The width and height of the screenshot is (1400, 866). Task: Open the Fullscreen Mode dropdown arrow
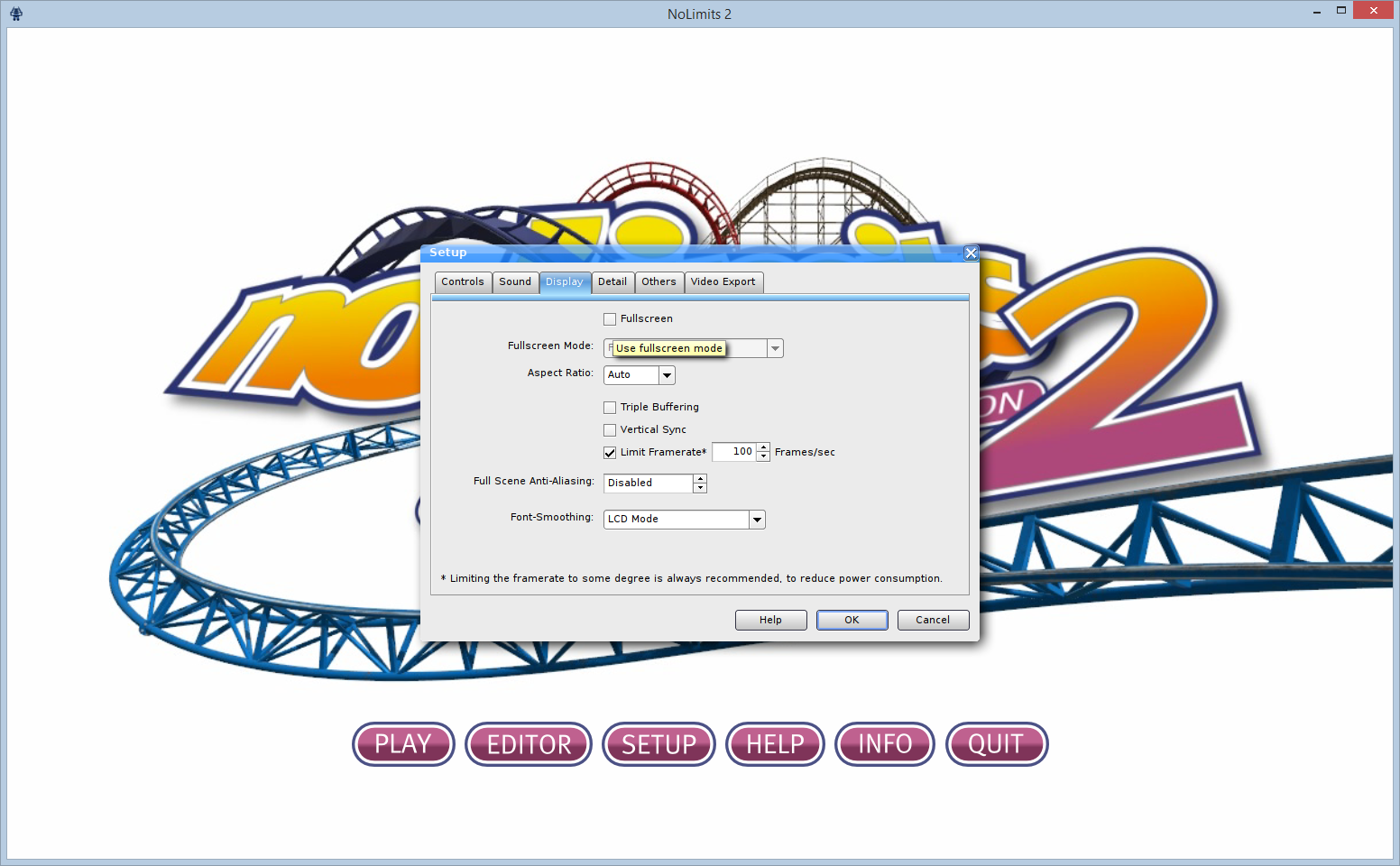tap(775, 348)
